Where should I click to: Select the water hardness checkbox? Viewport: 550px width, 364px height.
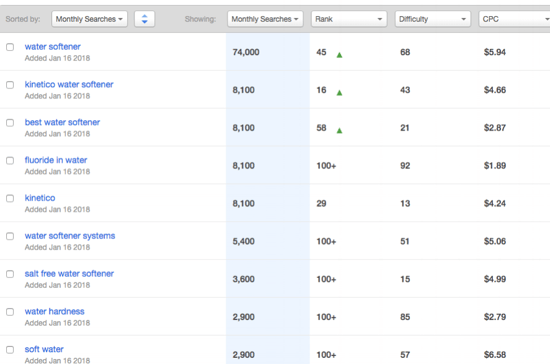coord(10,312)
